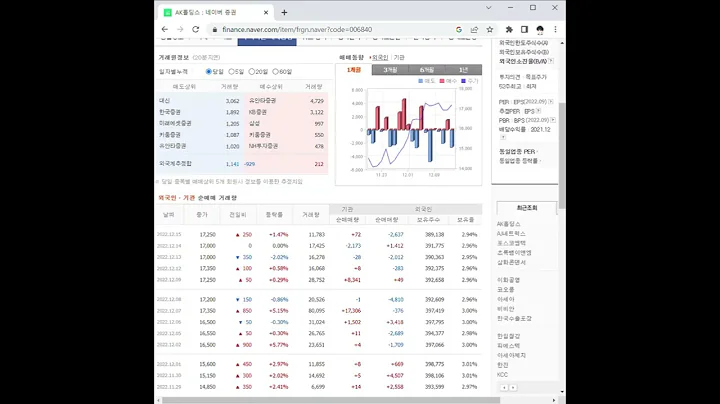
Task: Click the +17,306 기관 순매매량 value
Action: pos(351,311)
